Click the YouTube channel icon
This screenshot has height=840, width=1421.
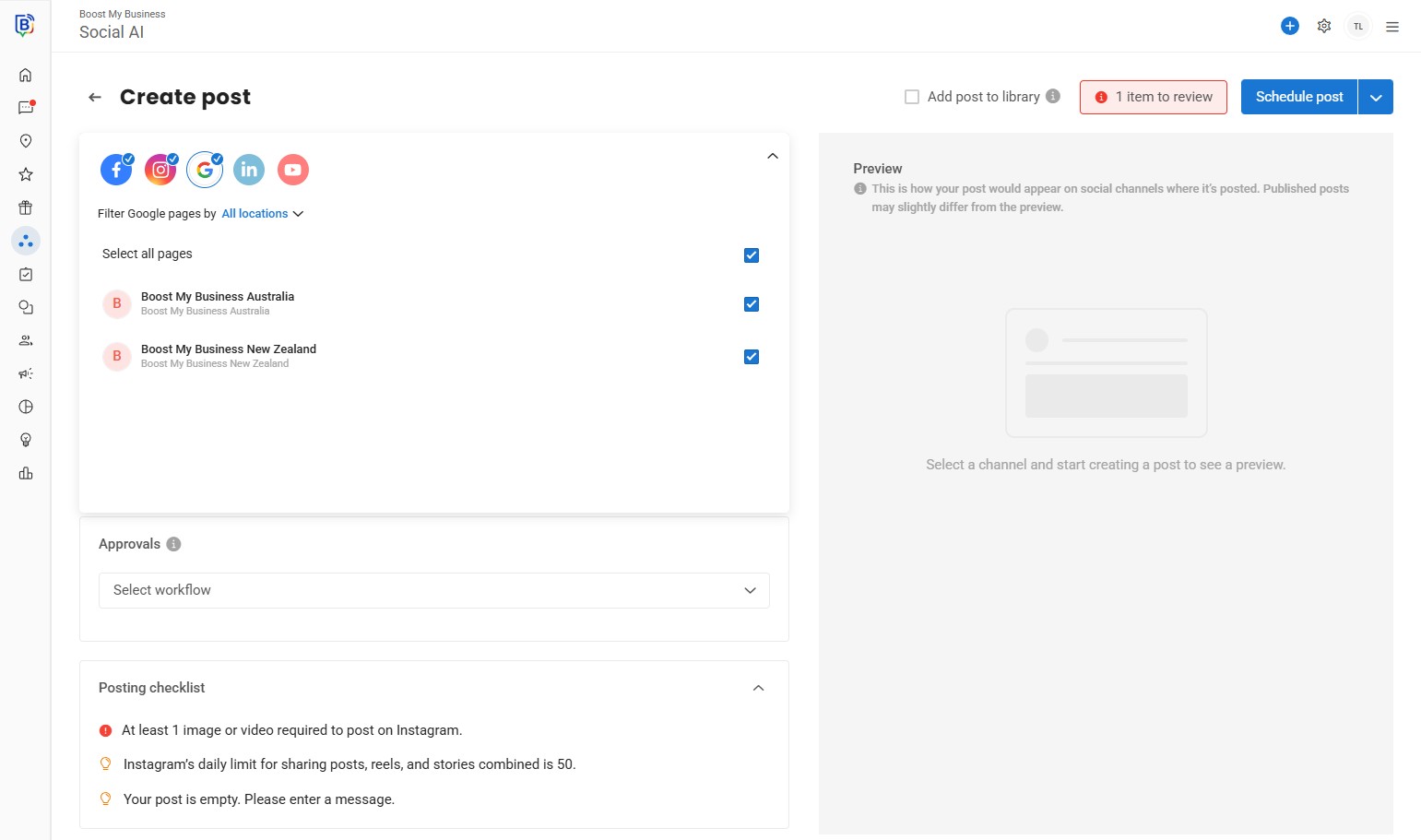coord(293,170)
